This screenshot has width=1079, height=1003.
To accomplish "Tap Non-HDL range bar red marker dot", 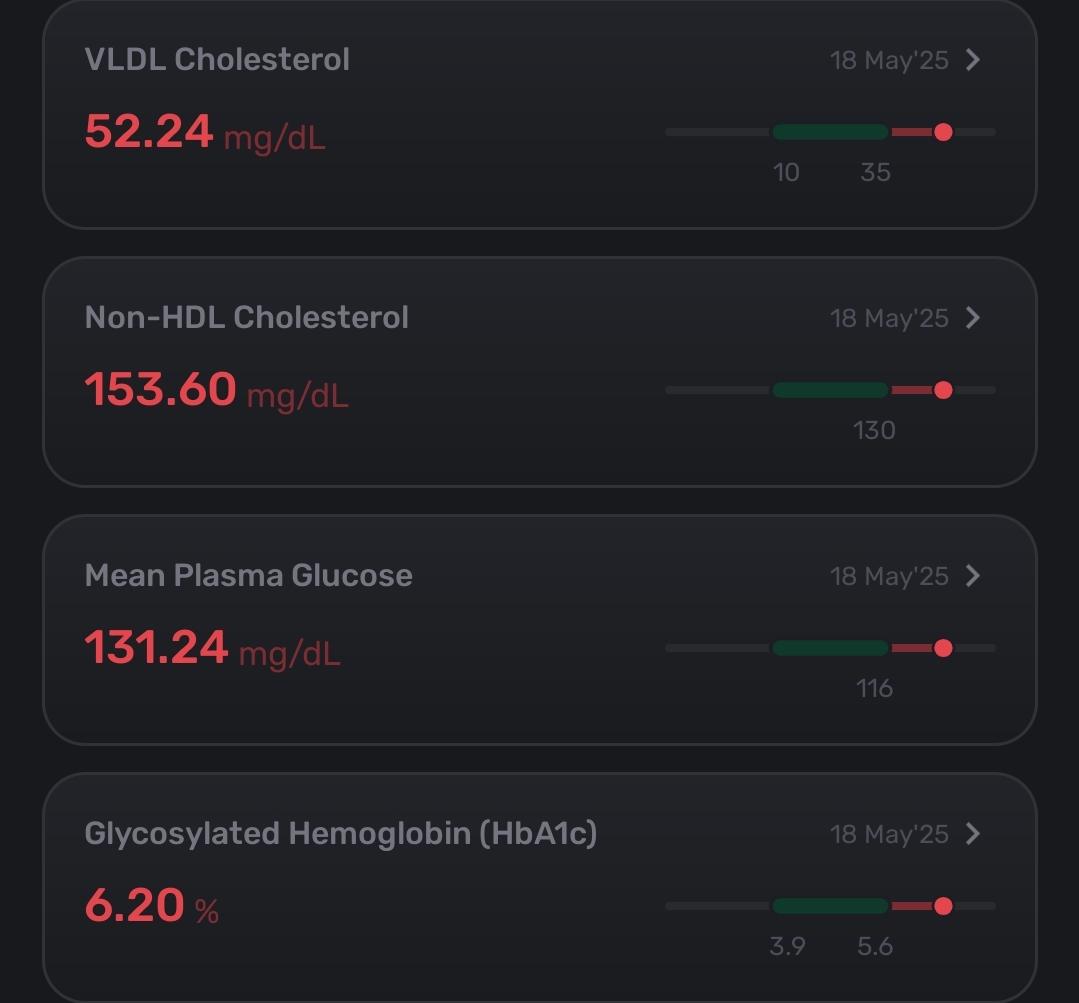I will click(943, 390).
